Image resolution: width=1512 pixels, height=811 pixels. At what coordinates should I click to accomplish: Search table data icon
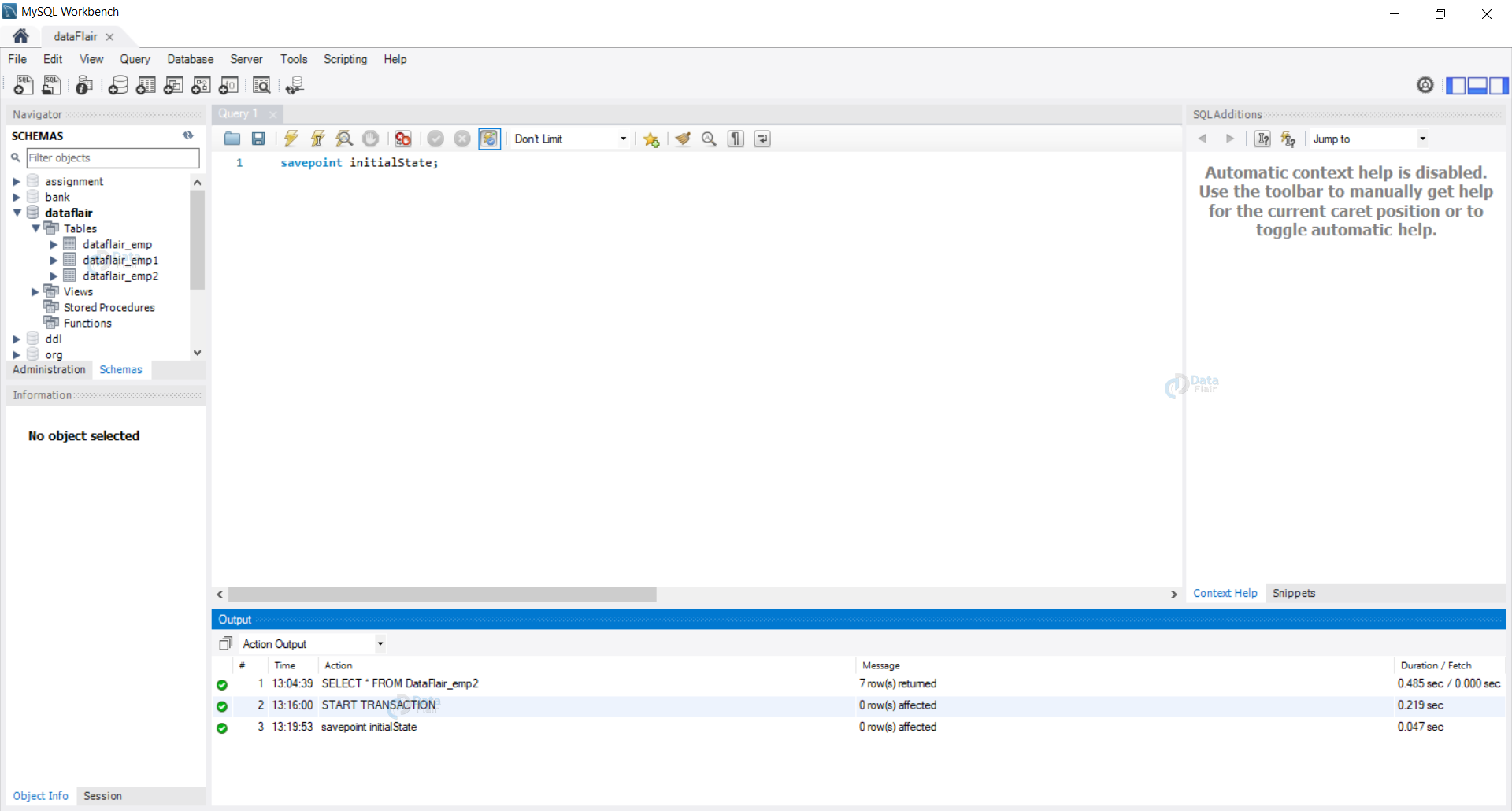click(261, 85)
